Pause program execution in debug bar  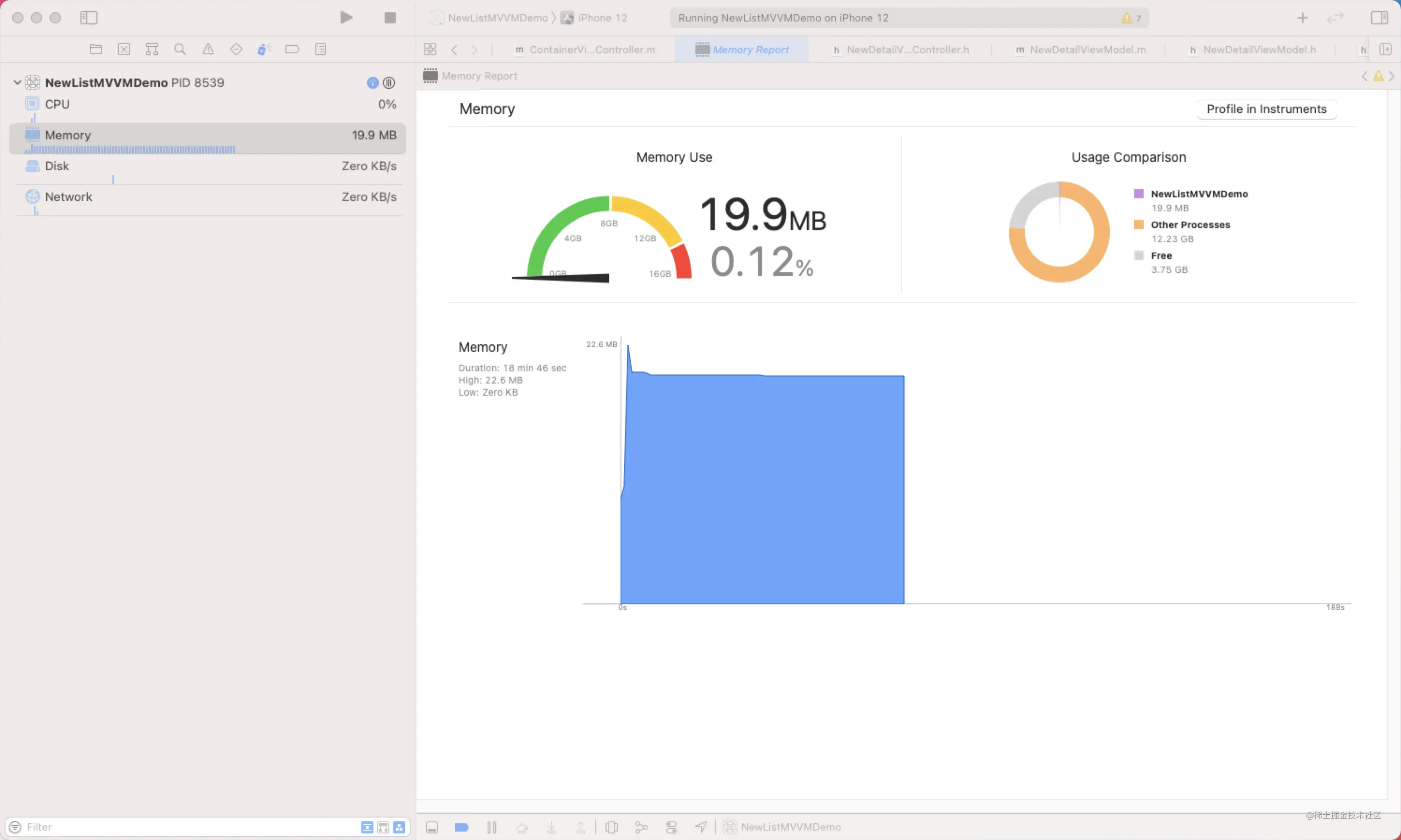(x=491, y=827)
